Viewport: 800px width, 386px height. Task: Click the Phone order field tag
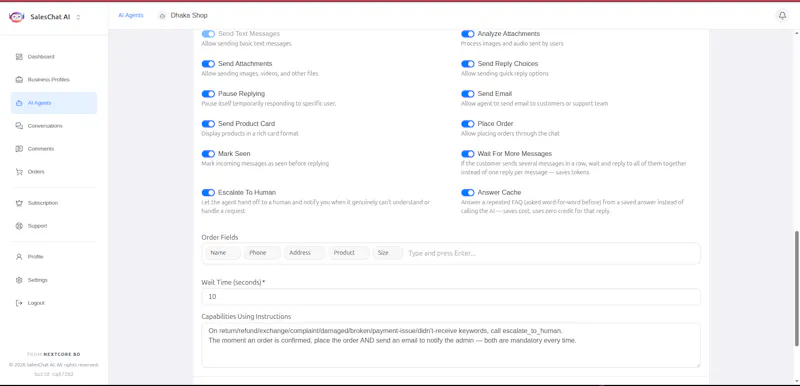click(262, 253)
